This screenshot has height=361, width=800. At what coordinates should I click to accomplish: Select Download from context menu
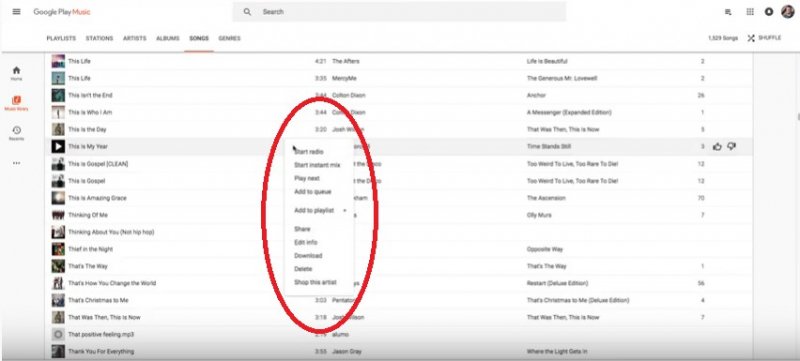tap(308, 256)
